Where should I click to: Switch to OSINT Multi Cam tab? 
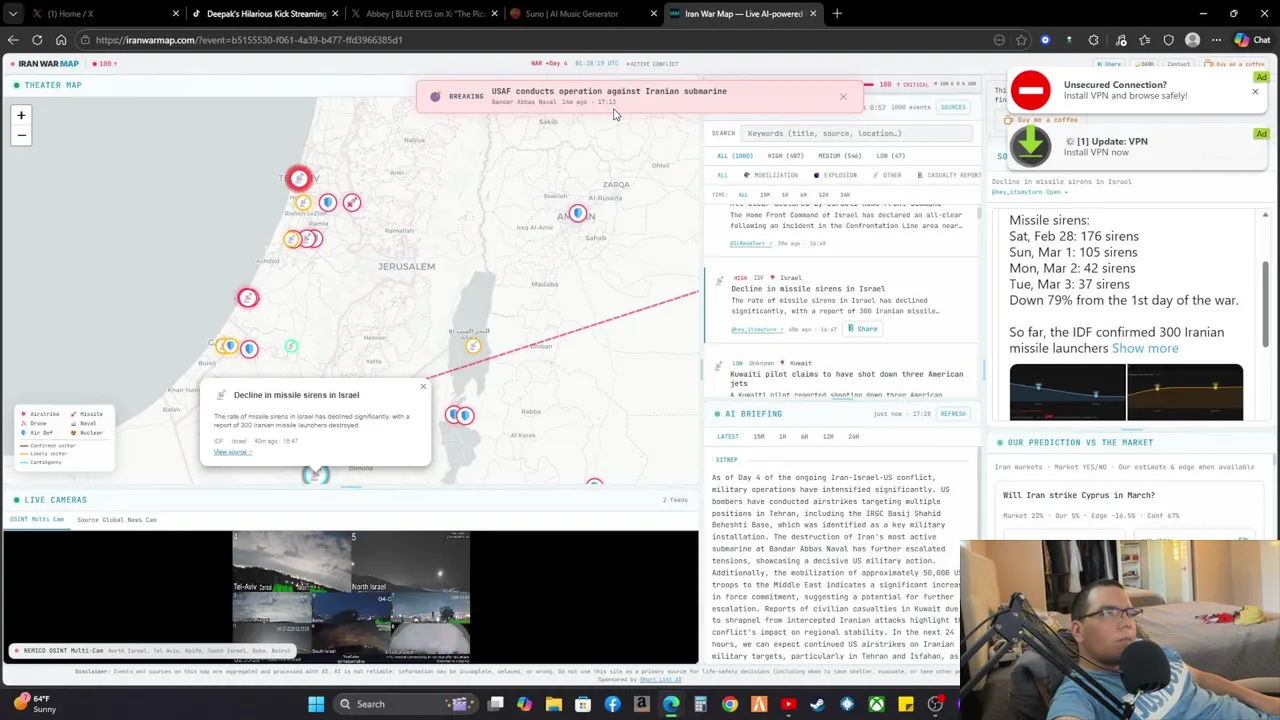[x=37, y=520]
